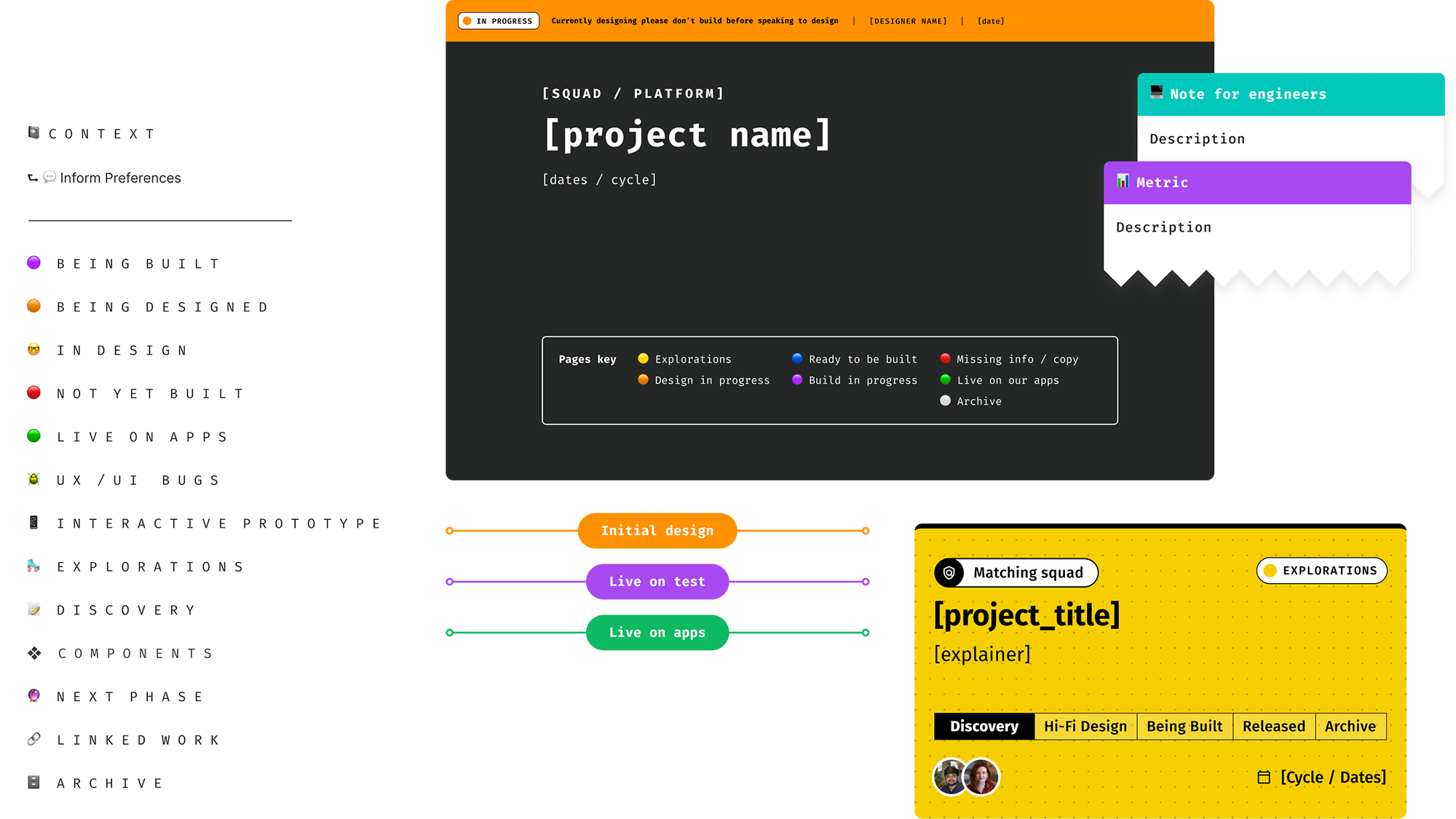Image resolution: width=1456 pixels, height=819 pixels.
Task: Click the orange dot beside BEING DESIGNED
Action: [x=33, y=306]
